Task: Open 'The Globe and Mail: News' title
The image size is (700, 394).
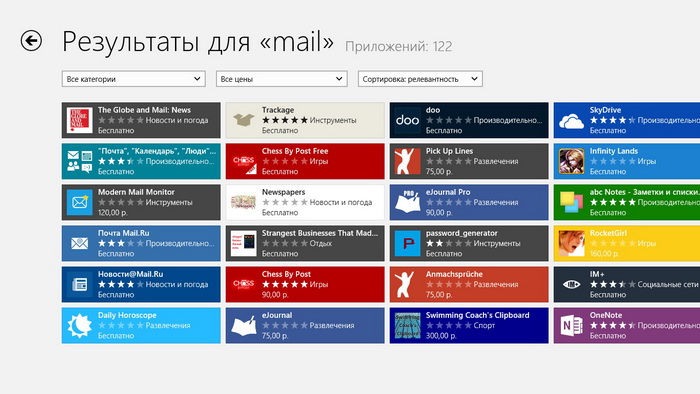Action: (x=144, y=110)
